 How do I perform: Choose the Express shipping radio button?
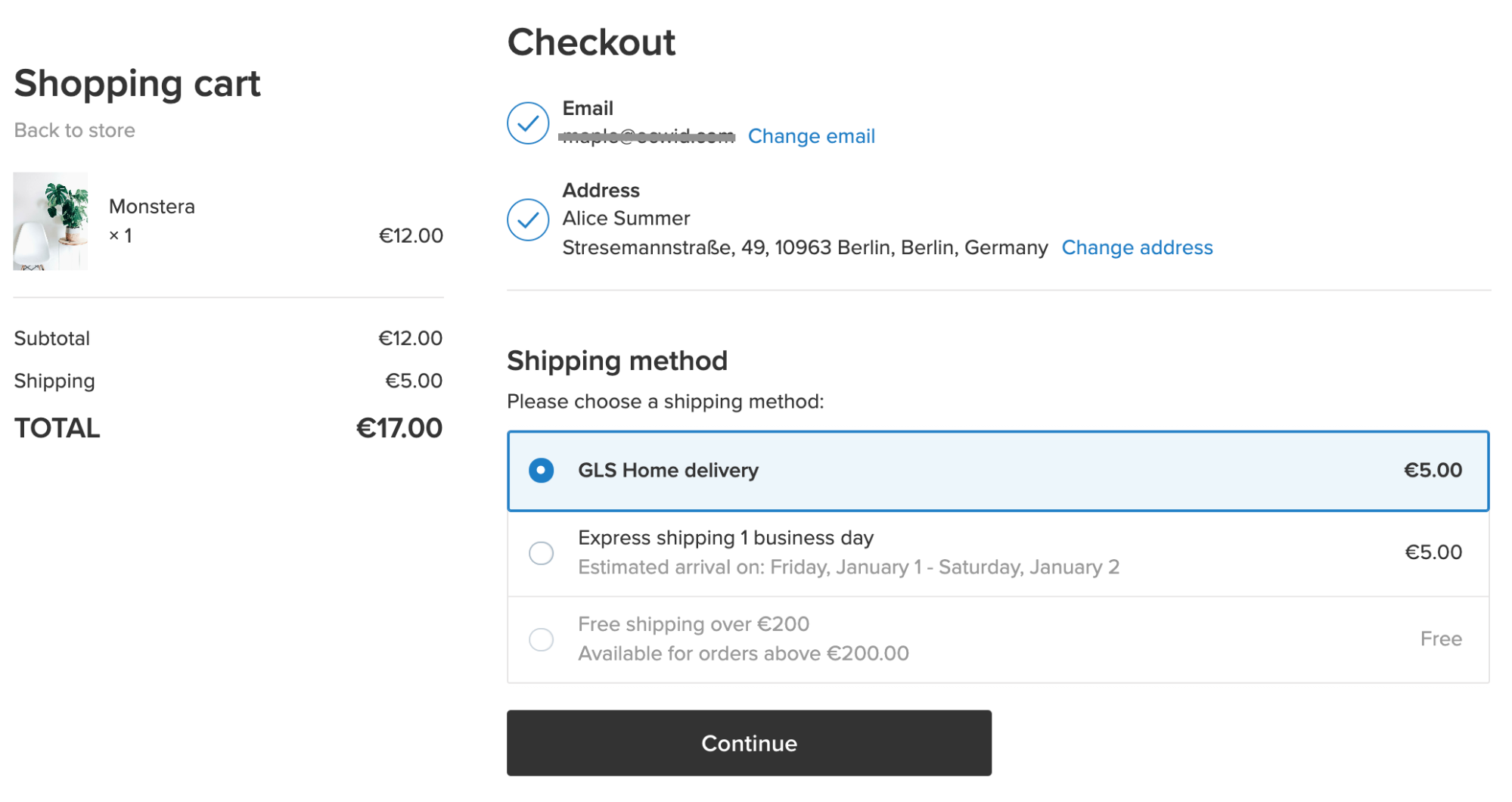click(x=541, y=553)
